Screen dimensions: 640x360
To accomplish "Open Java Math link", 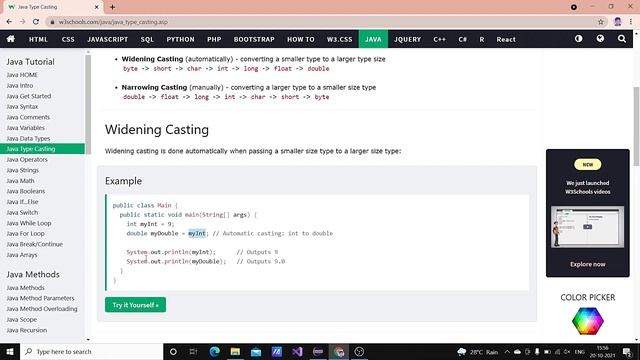I will tap(20, 181).
